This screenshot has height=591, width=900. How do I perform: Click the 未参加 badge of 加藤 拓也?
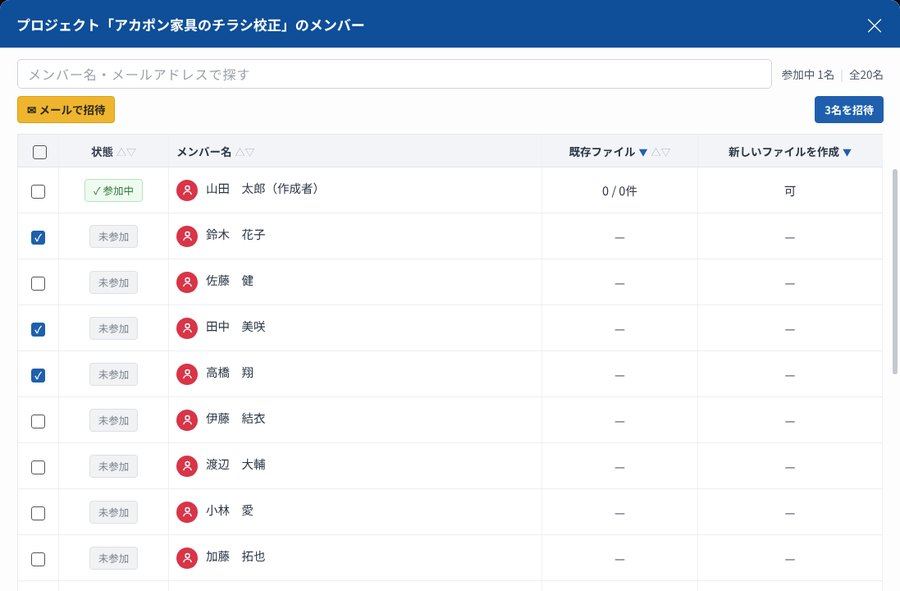114,558
